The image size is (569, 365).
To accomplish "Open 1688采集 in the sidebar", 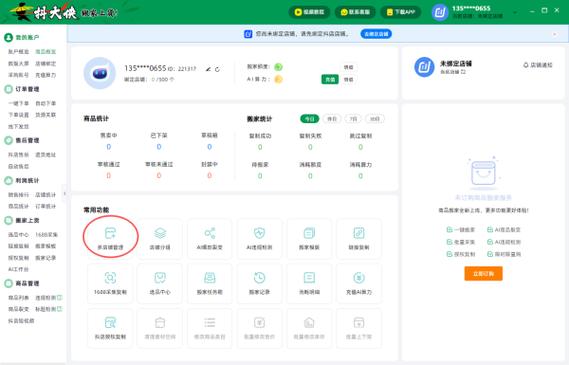I will (46, 235).
